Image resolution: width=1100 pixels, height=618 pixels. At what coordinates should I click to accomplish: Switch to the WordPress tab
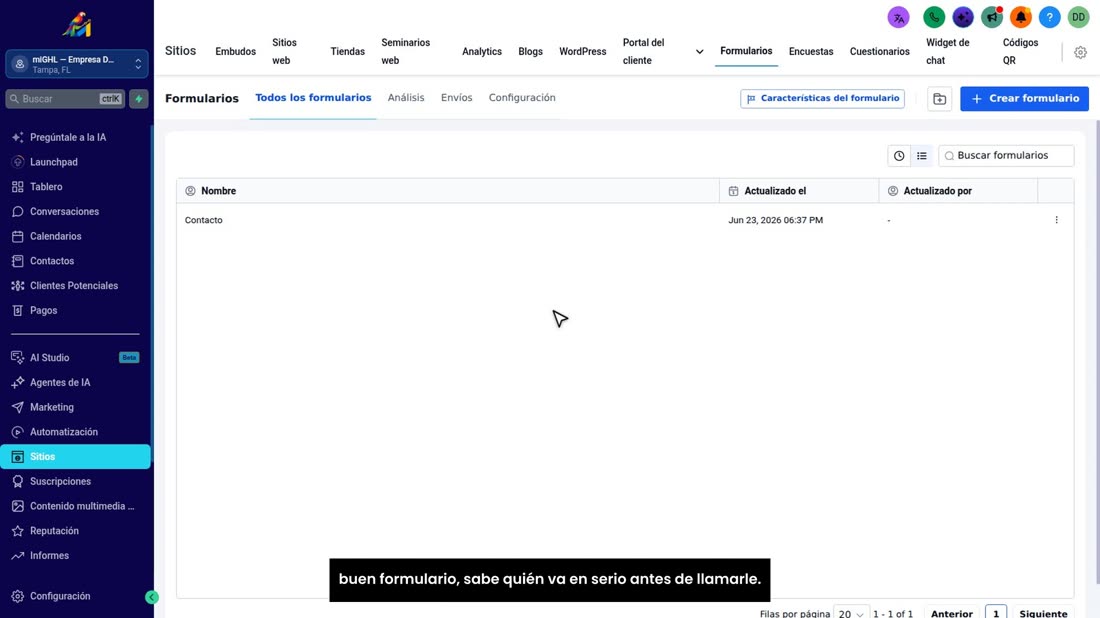pyautogui.click(x=582, y=52)
